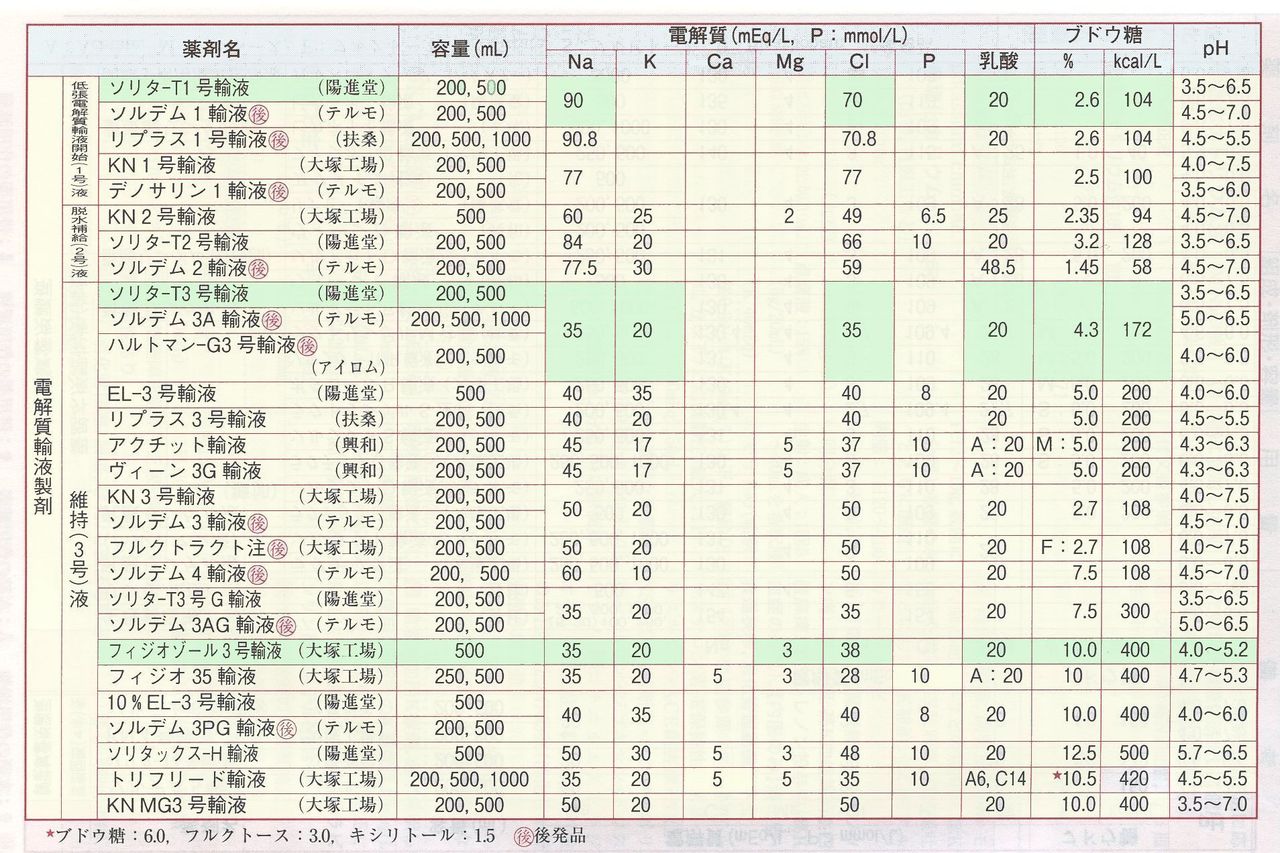The width and height of the screenshot is (1280, 853).
Task: Select the kcal/L value 172
Action: tap(1137, 328)
